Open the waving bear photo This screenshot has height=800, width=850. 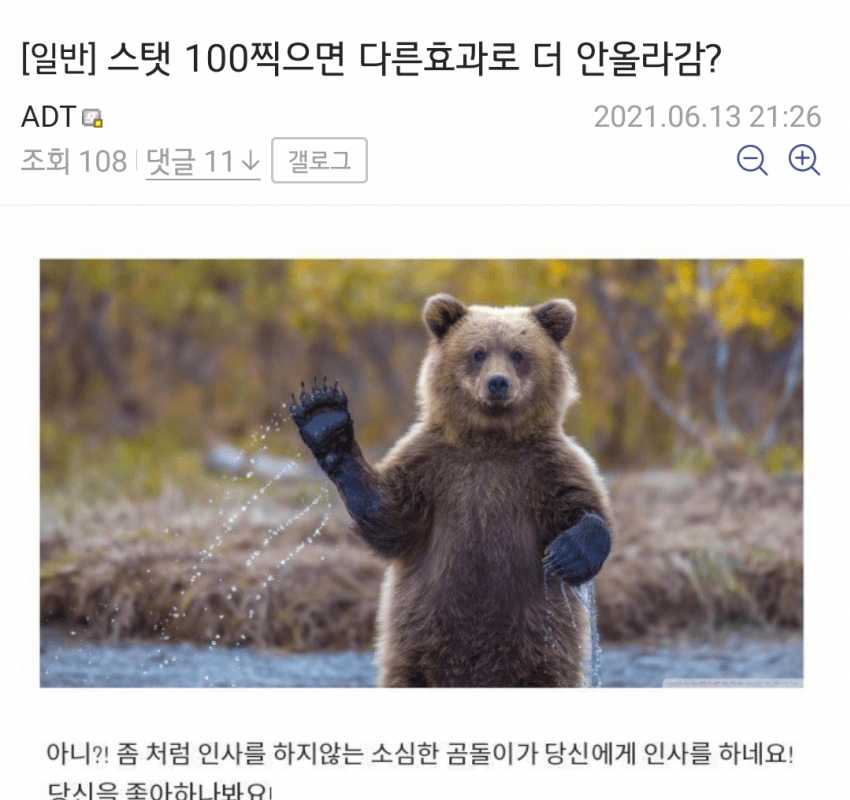click(x=422, y=473)
